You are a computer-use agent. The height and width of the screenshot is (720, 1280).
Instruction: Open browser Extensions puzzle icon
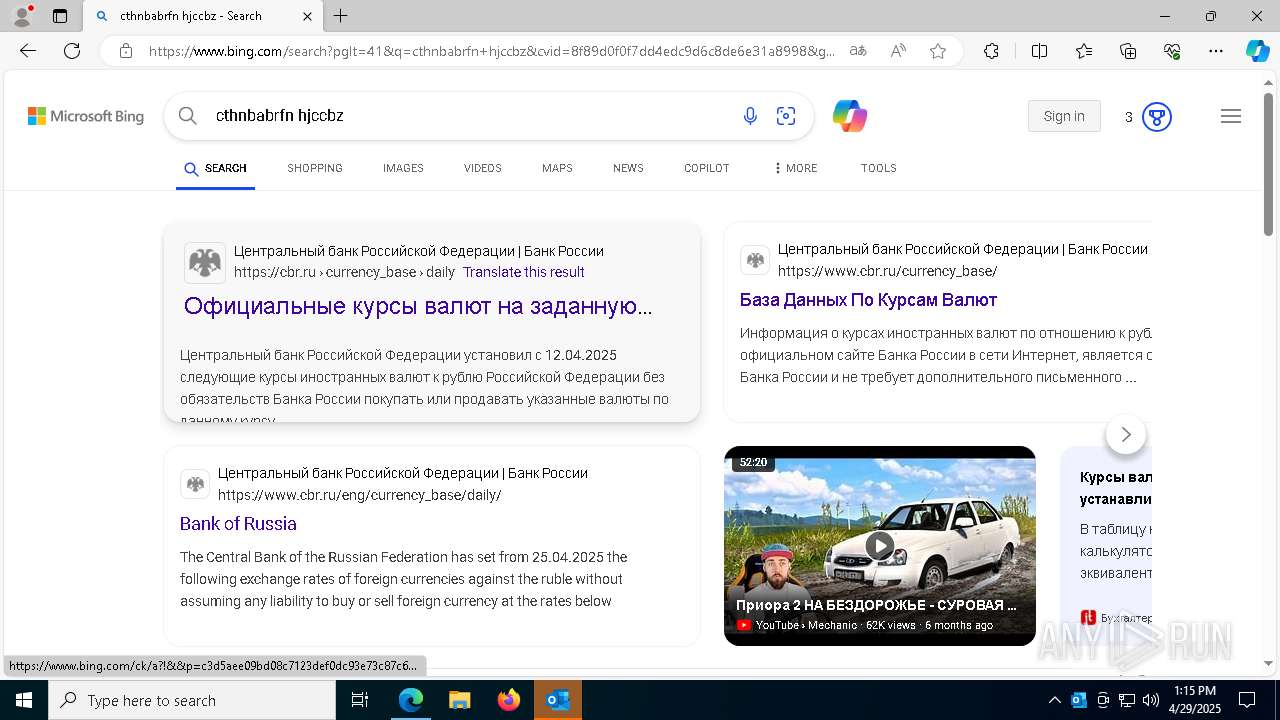[991, 51]
